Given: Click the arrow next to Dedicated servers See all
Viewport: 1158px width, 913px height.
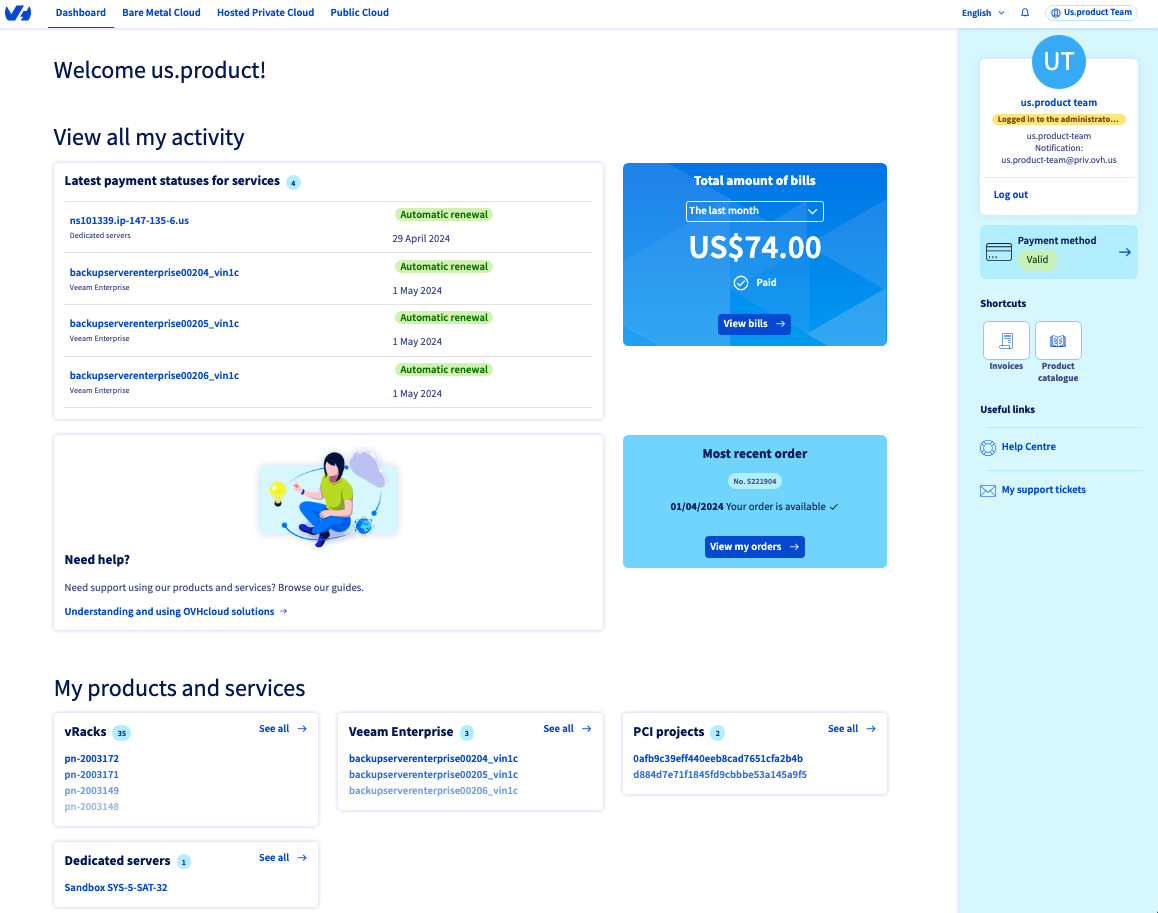Looking at the screenshot, I should coord(302,858).
